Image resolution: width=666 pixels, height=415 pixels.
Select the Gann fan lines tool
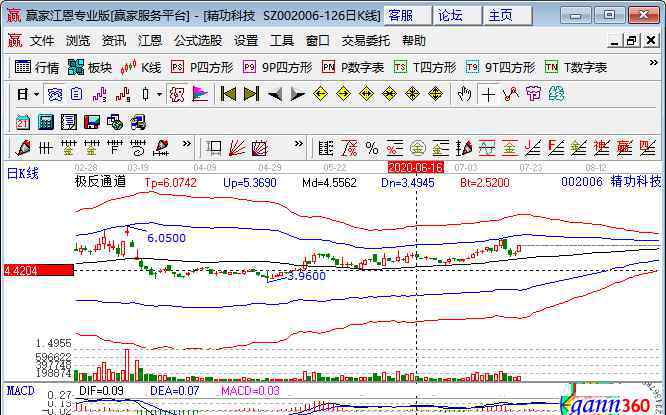coord(237,148)
